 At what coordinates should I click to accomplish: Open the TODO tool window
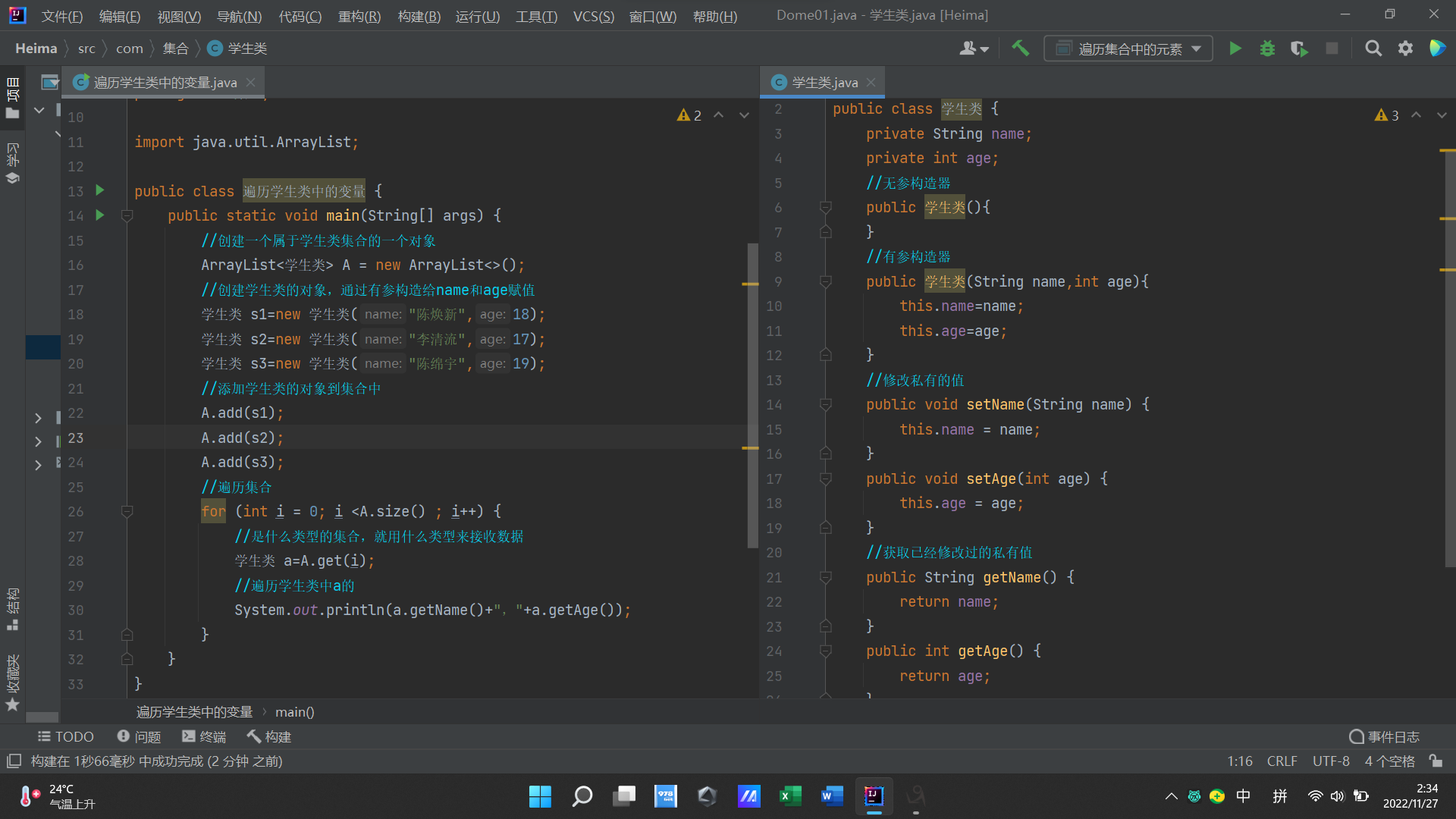[x=66, y=736]
